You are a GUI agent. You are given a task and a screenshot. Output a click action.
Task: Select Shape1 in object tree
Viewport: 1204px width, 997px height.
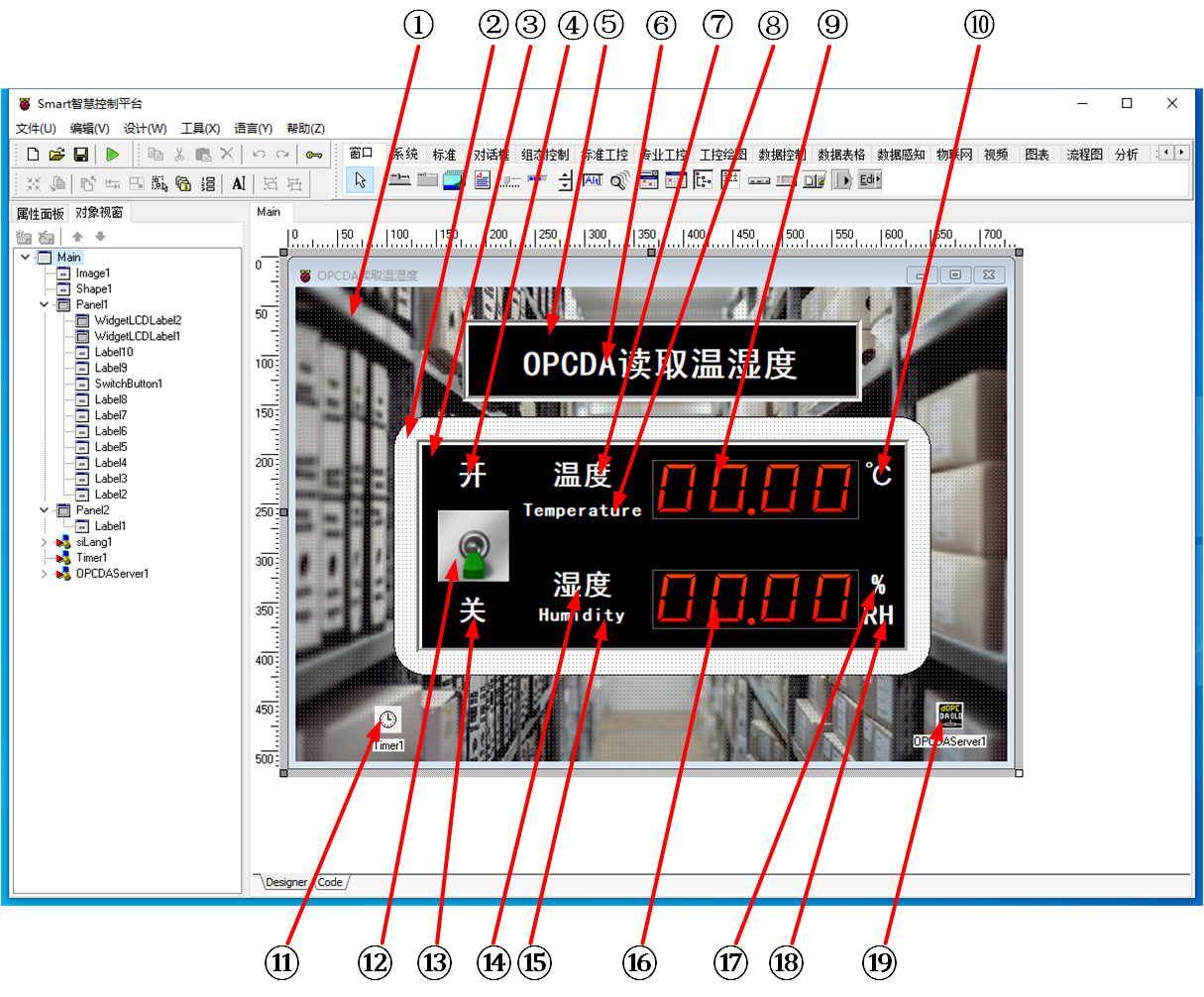(x=94, y=288)
